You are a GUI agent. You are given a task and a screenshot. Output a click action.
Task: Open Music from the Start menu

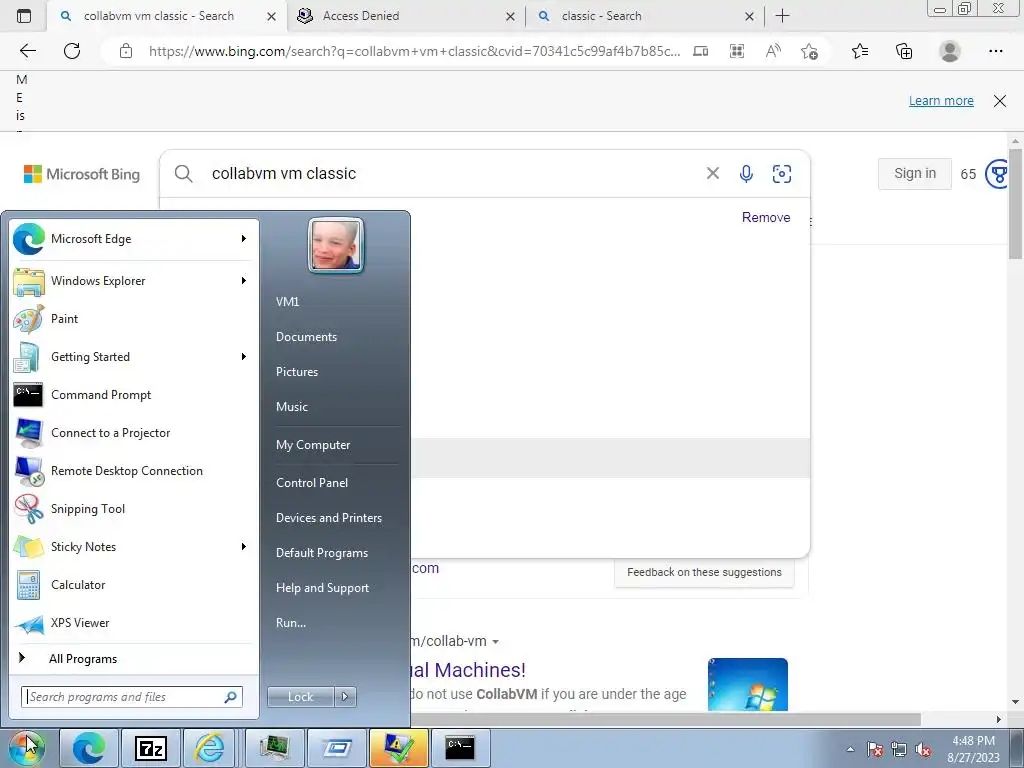[292, 407]
